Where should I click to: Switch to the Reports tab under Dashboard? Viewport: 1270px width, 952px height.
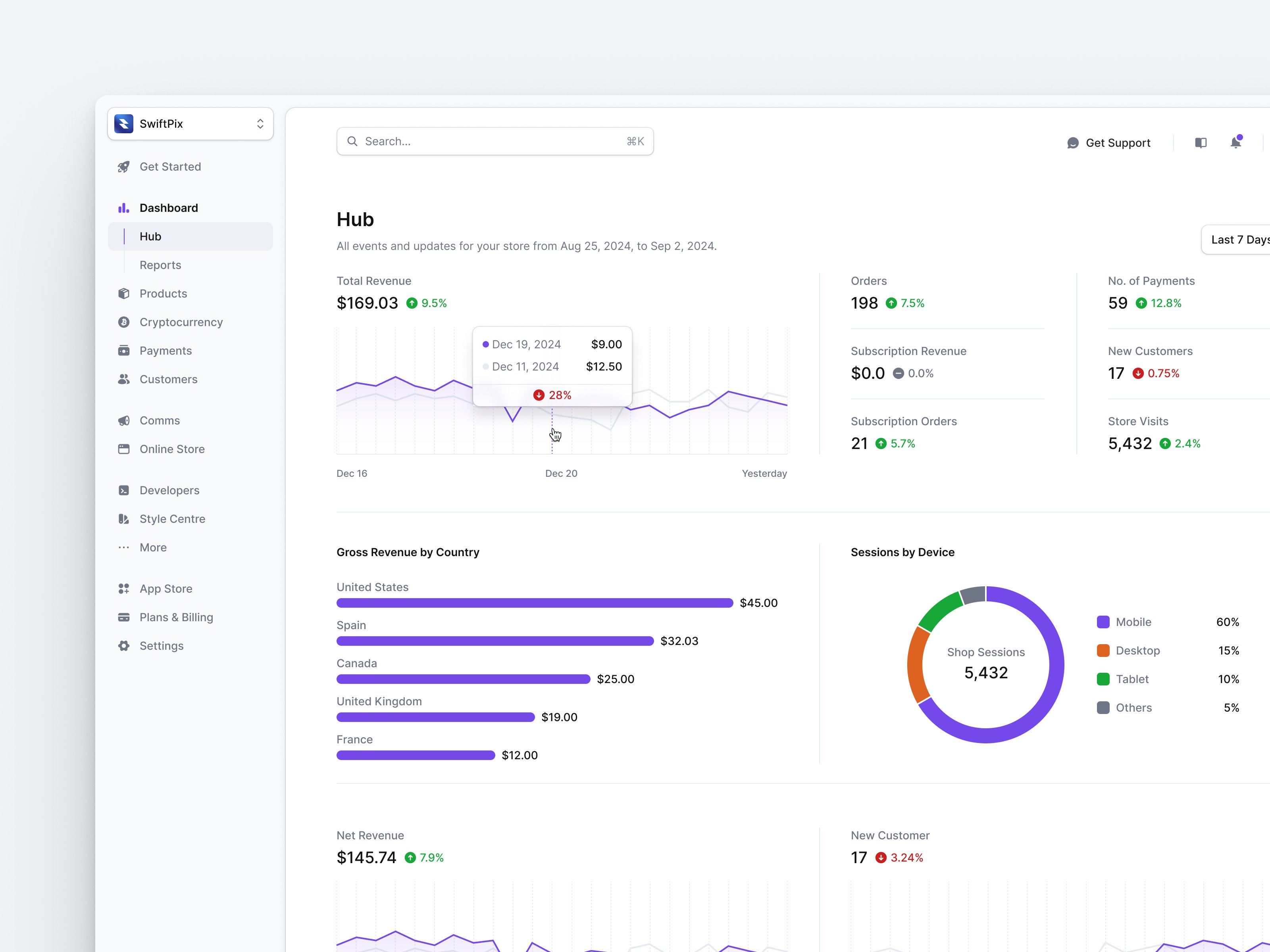pyautogui.click(x=160, y=265)
